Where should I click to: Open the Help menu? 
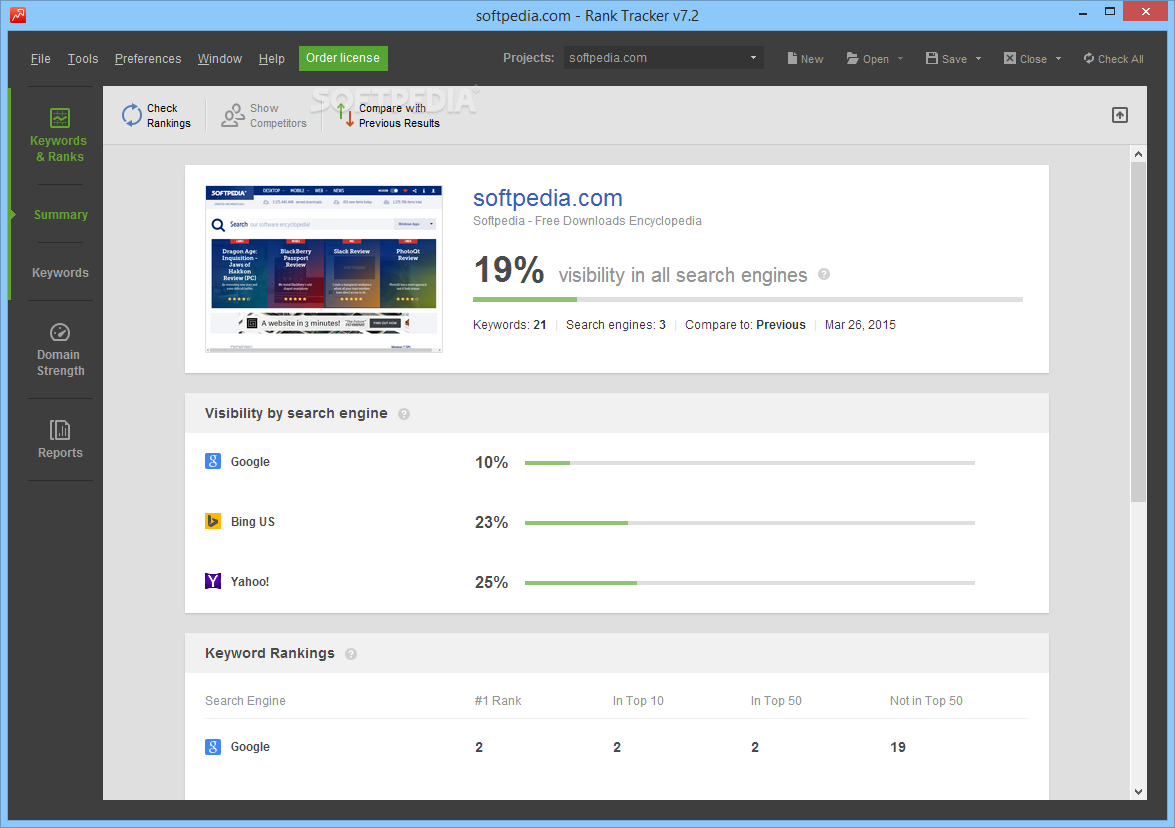pyautogui.click(x=271, y=58)
